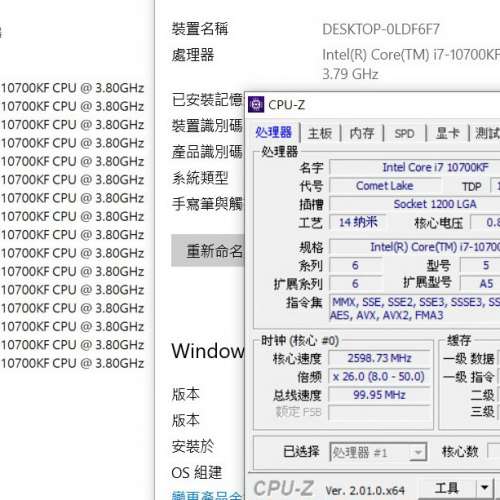Click the 核心速度 value 2598.73 MHz
This screenshot has width=500, height=500.
(379, 358)
